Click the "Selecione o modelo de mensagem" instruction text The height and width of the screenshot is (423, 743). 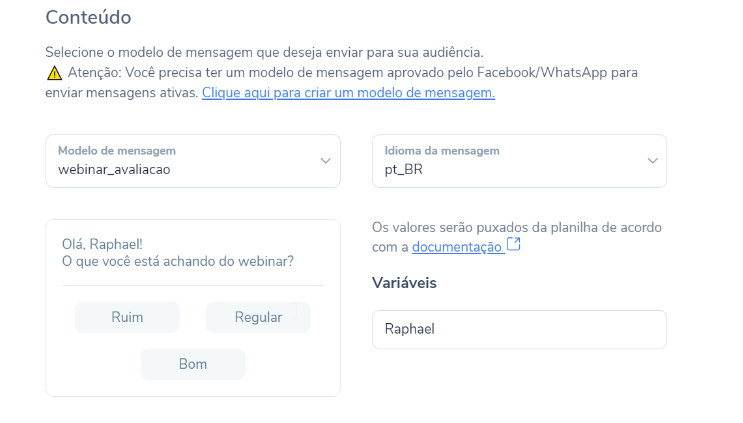(264, 52)
